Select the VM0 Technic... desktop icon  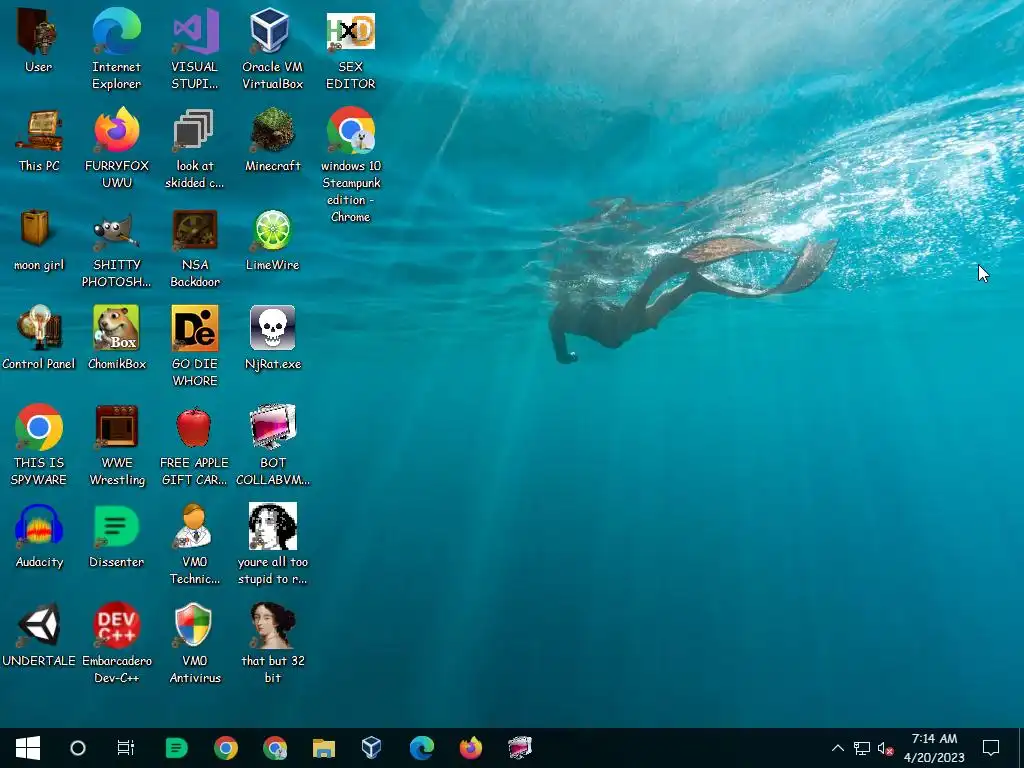point(195,544)
